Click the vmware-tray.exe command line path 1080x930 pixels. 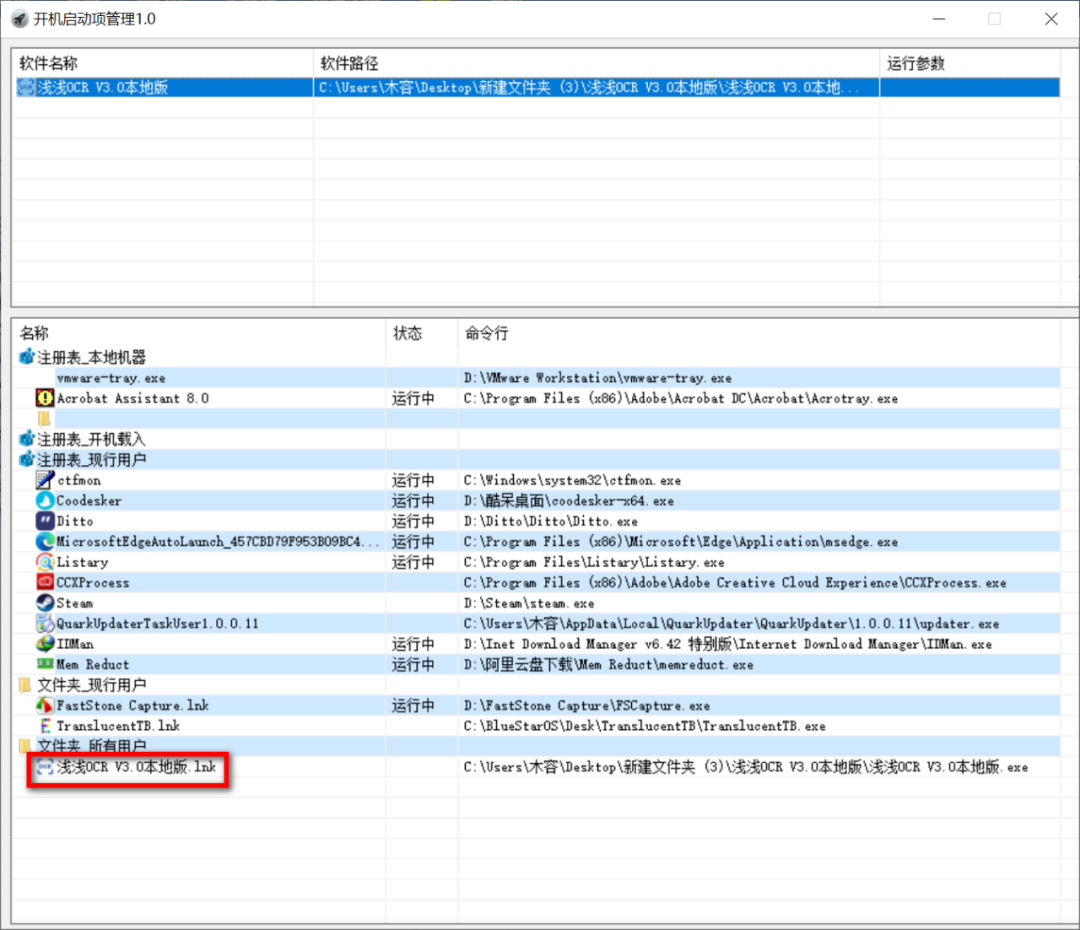tap(597, 378)
